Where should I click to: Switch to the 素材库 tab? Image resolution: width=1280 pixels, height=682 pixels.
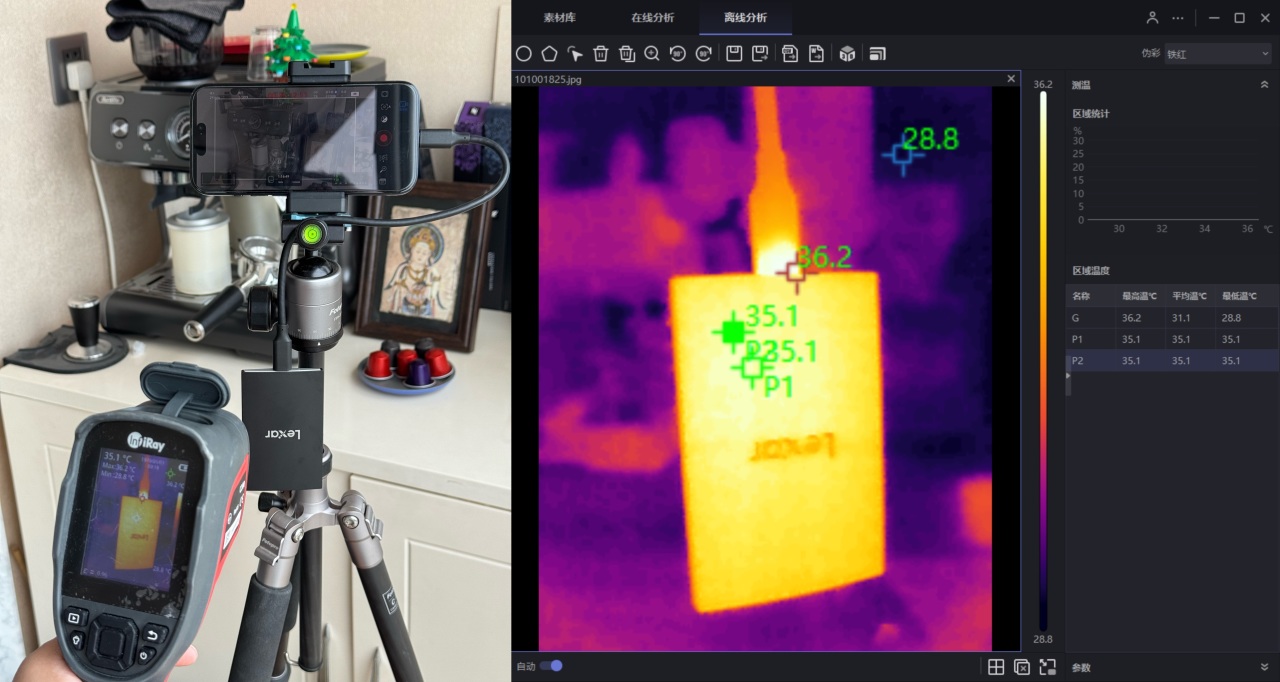559,18
